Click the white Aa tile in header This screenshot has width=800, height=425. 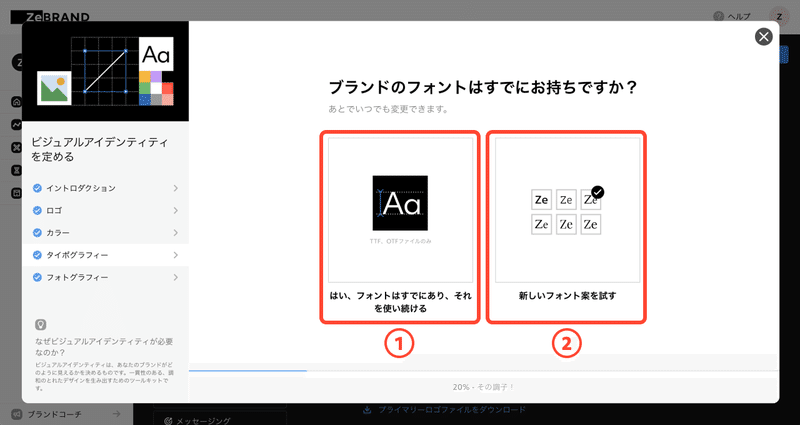[156, 54]
